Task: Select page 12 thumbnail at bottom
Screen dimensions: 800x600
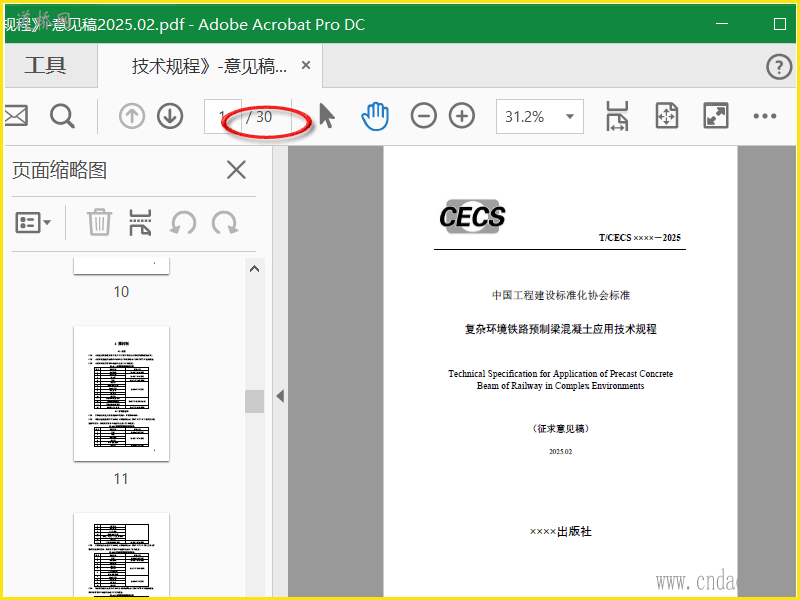Action: click(121, 555)
